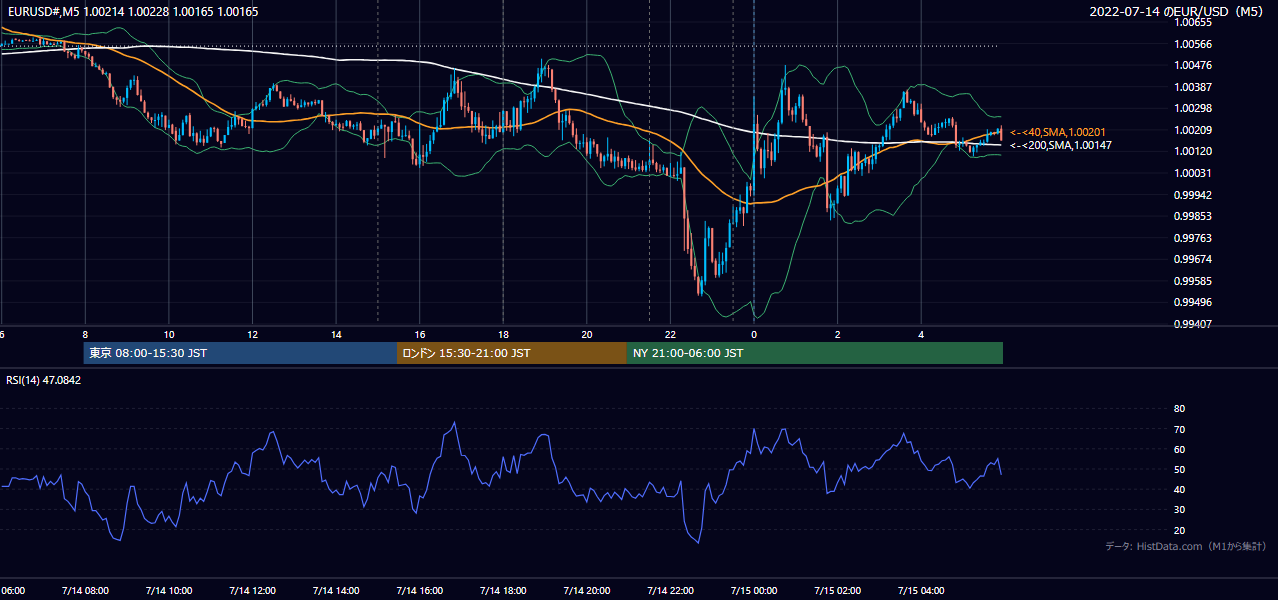Click price axis label 0.99674
This screenshot has width=1278, height=600.
[1192, 259]
